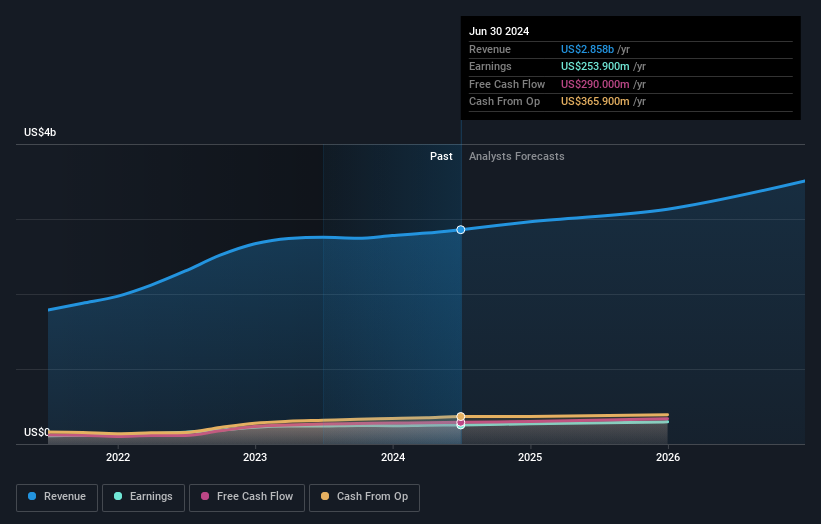Toggle the Earnings series in the legend
Viewport: 821px width, 524px height.
[143, 497]
